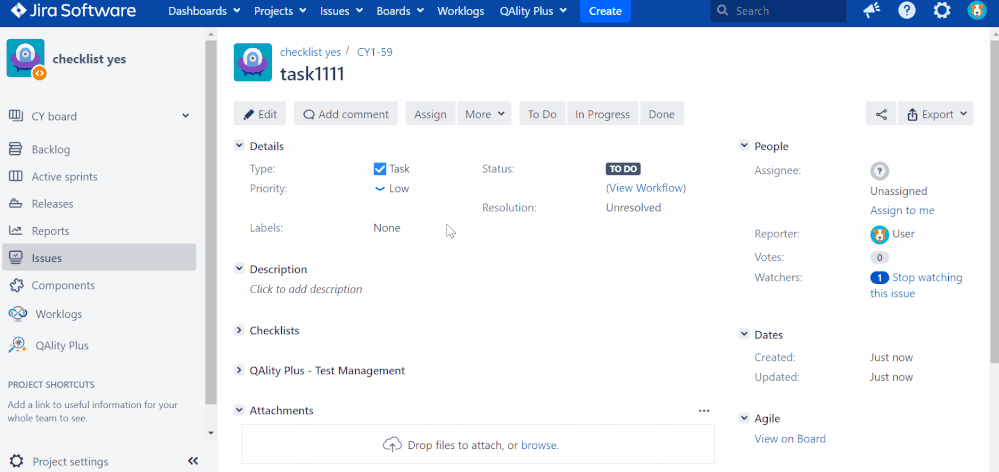This screenshot has height=472, width=999.
Task: Click the watchers count badge
Action: (x=879, y=278)
